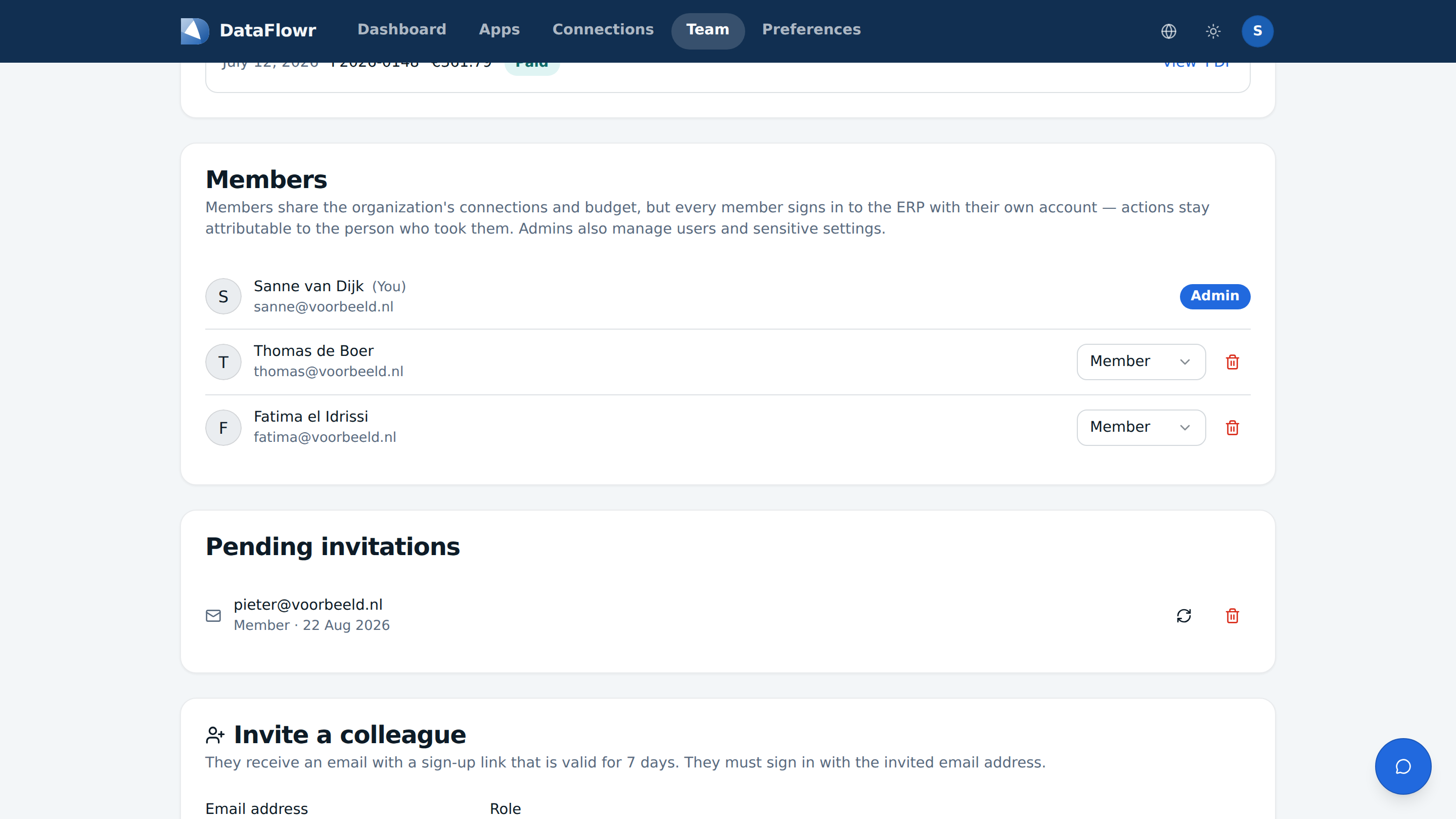Click the fatima@voorbeeld.nl email
Viewport: 1456px width, 819px height.
coord(325,437)
